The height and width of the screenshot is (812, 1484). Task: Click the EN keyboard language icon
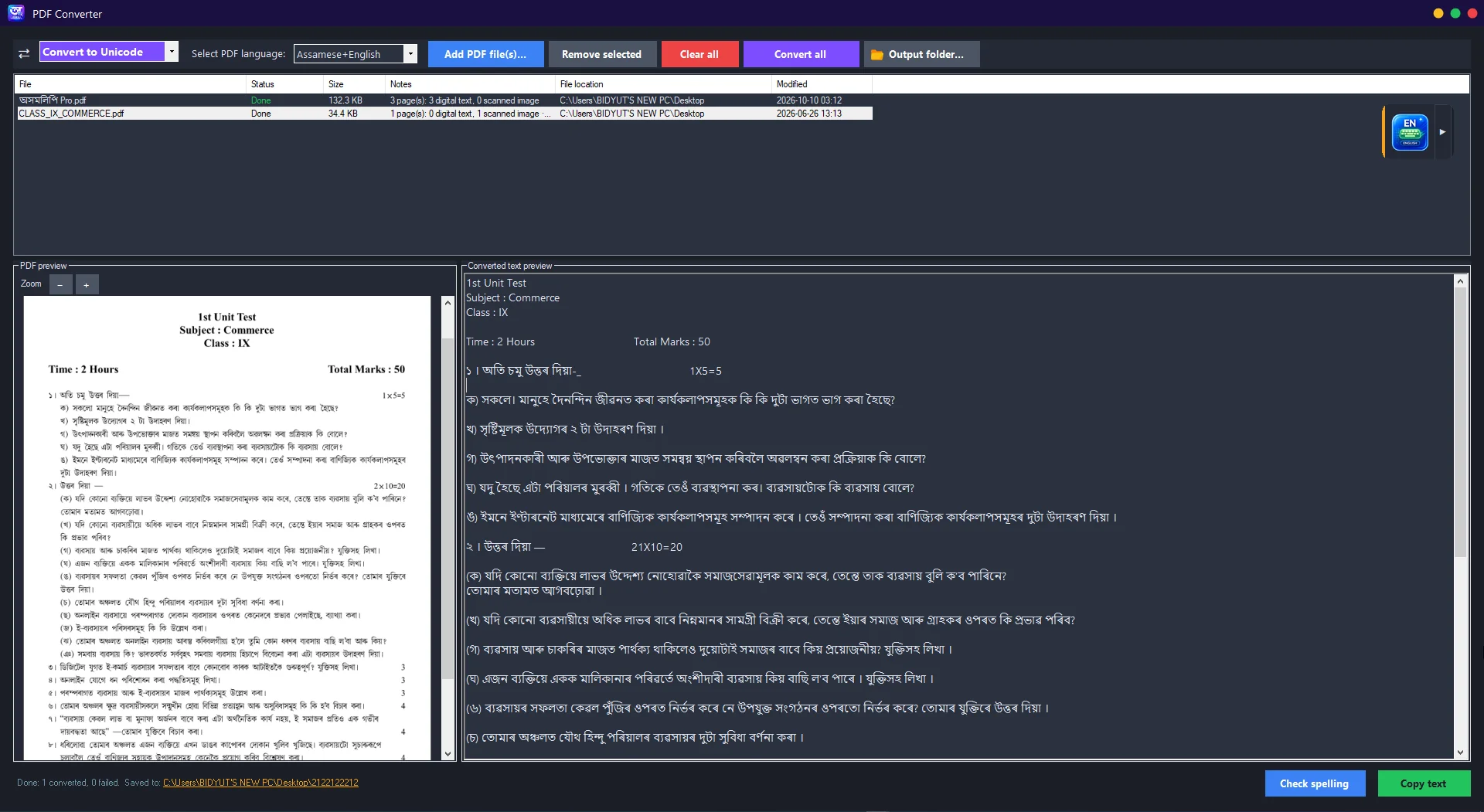[x=1410, y=132]
